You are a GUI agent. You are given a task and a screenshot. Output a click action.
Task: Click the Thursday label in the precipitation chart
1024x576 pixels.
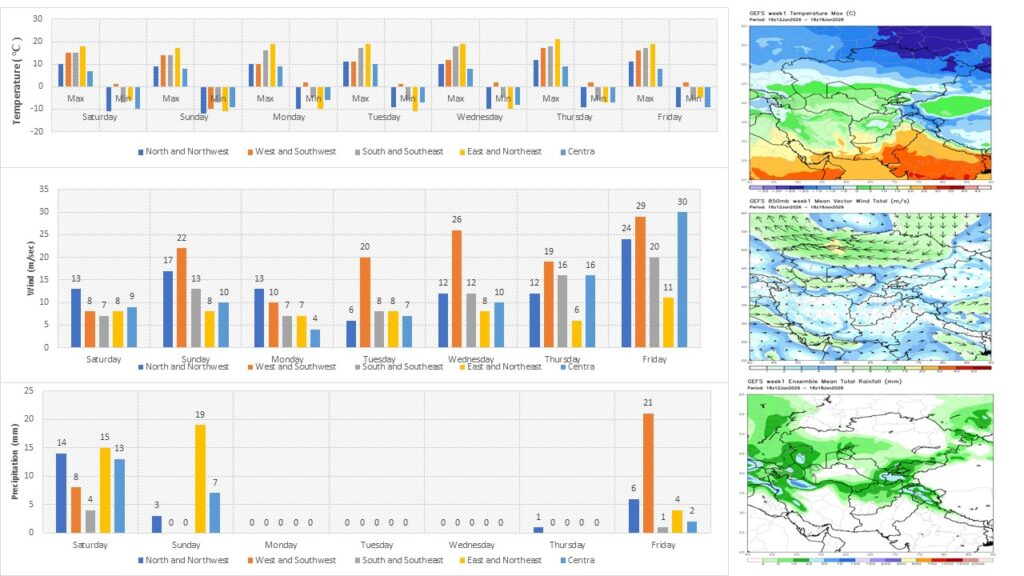click(x=566, y=545)
